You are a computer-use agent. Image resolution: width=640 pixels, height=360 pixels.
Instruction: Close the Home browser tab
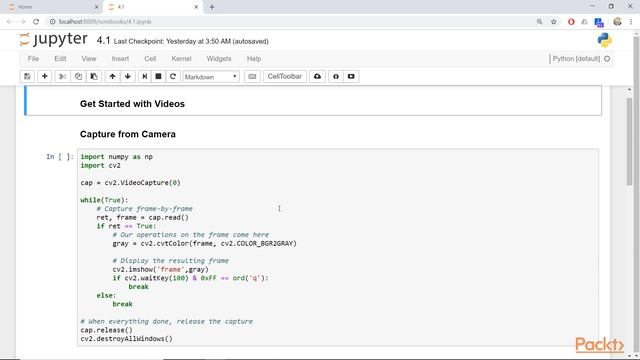(96, 7)
